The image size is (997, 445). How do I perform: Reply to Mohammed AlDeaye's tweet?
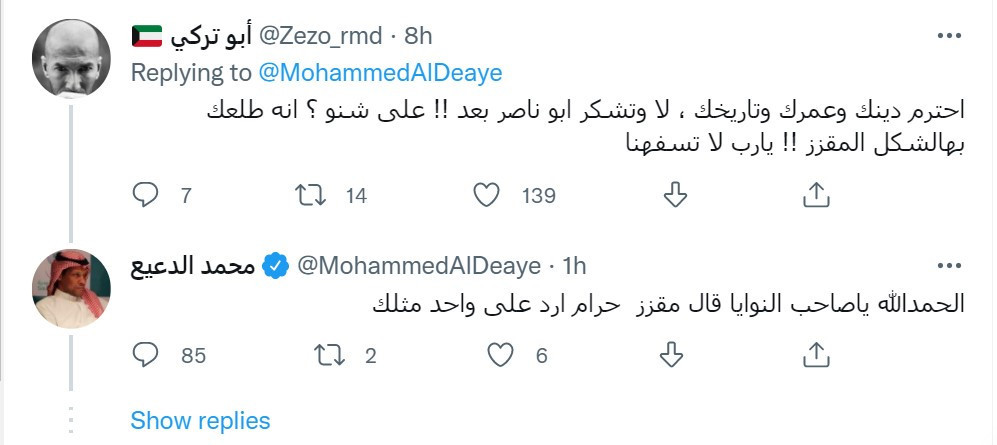(x=145, y=355)
